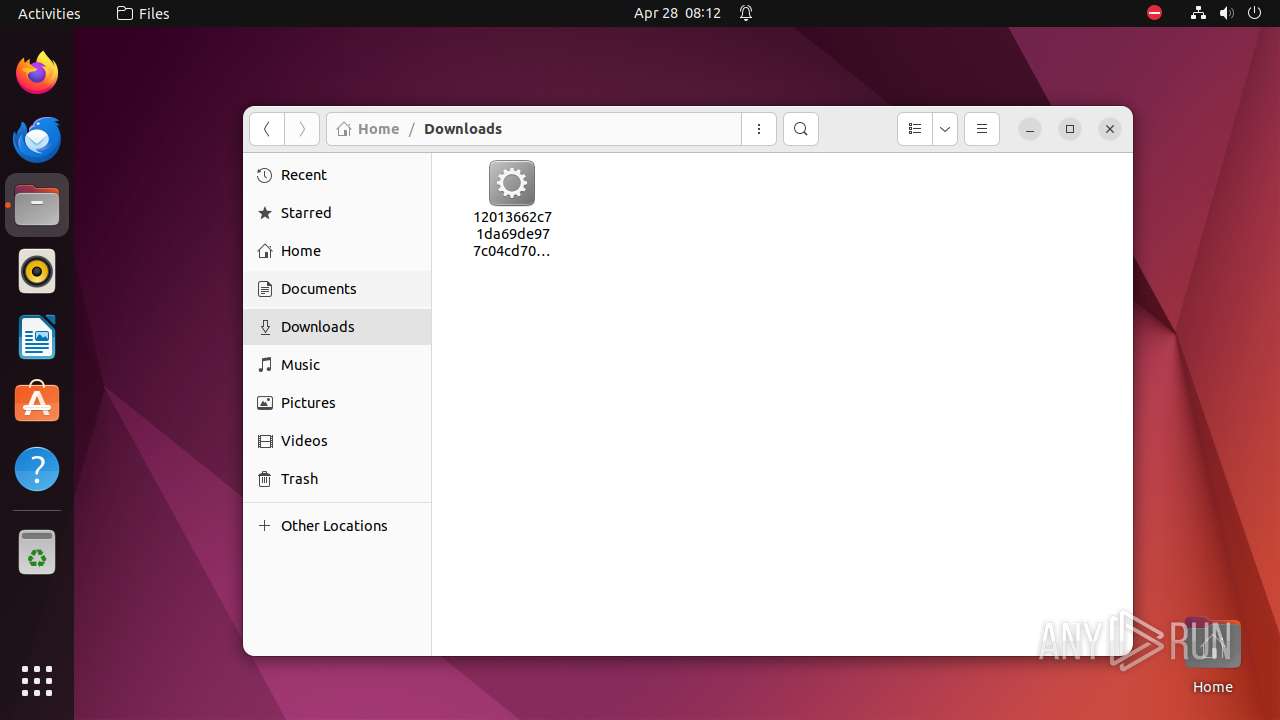The height and width of the screenshot is (720, 1280).
Task: Open the Activities overview
Action: click(49, 13)
